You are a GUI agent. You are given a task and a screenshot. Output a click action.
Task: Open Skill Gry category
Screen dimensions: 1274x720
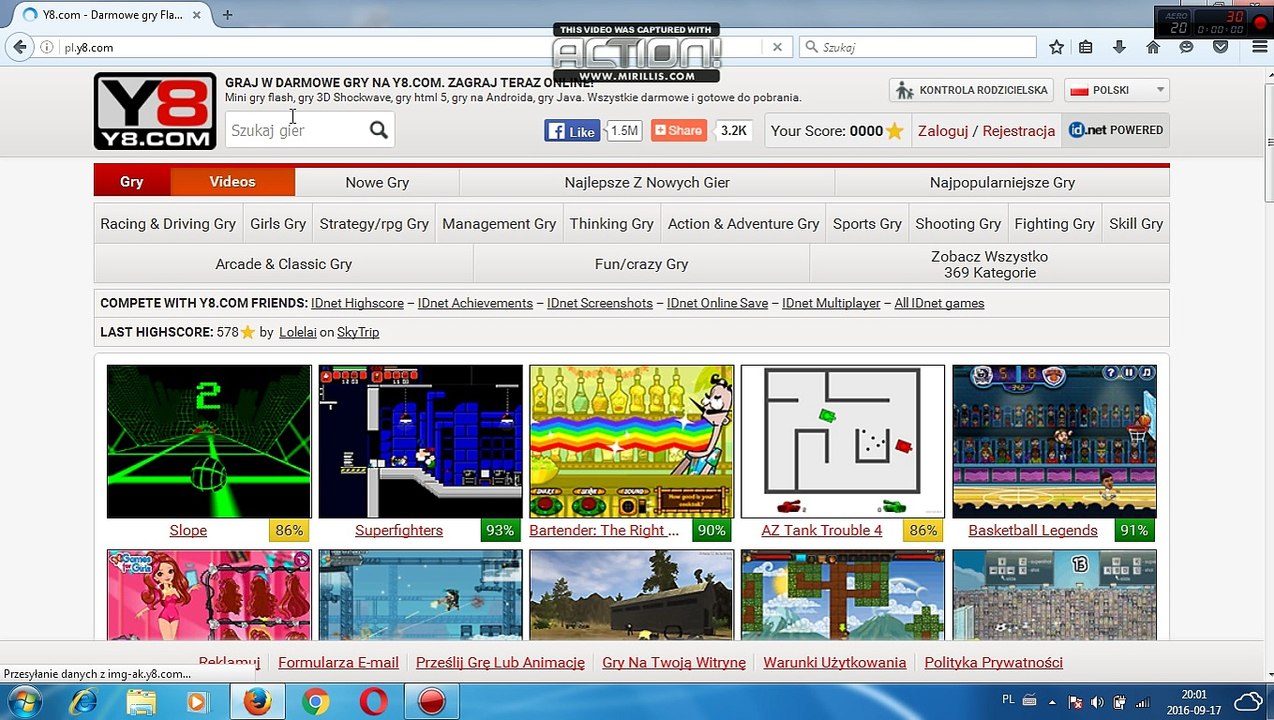(x=1136, y=224)
